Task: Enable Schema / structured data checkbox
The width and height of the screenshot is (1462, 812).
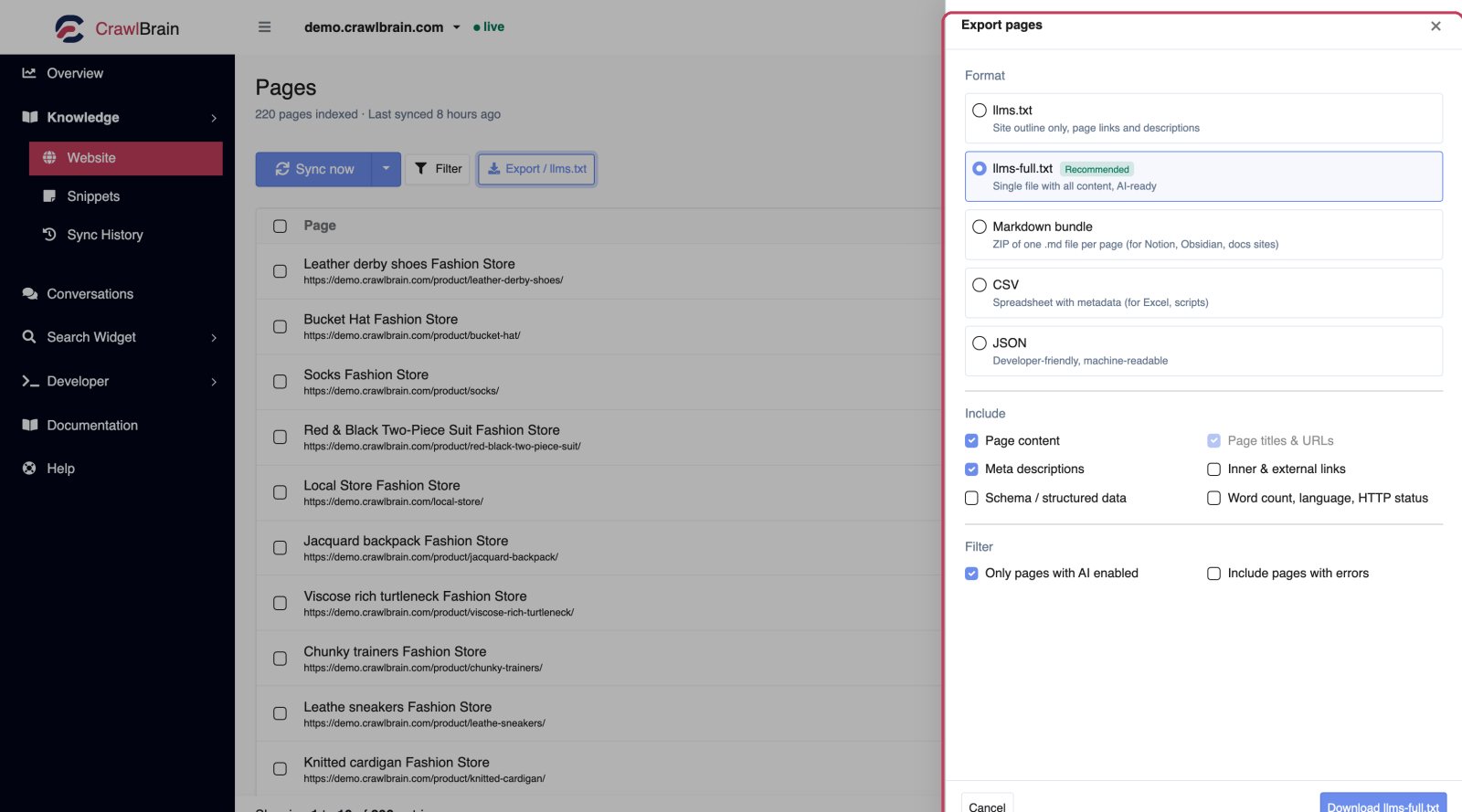Action: click(x=971, y=499)
